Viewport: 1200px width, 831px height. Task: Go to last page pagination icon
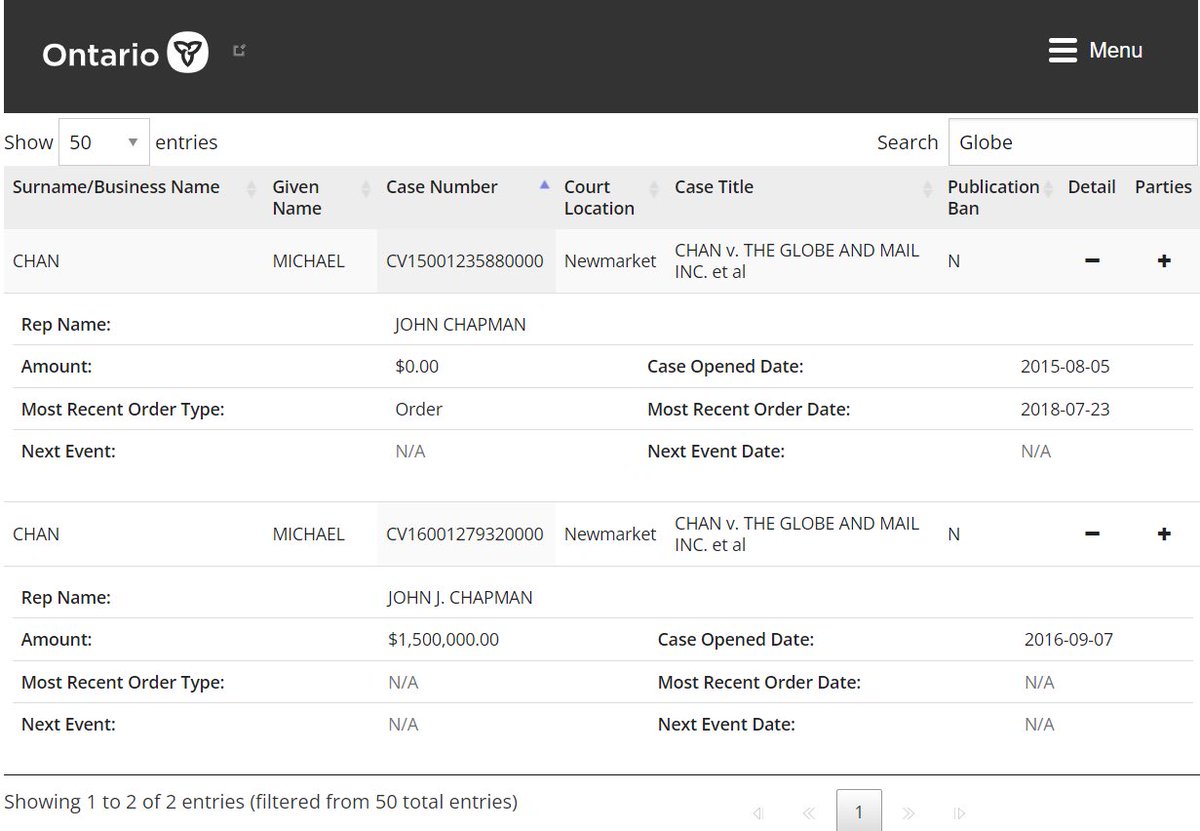(960, 813)
